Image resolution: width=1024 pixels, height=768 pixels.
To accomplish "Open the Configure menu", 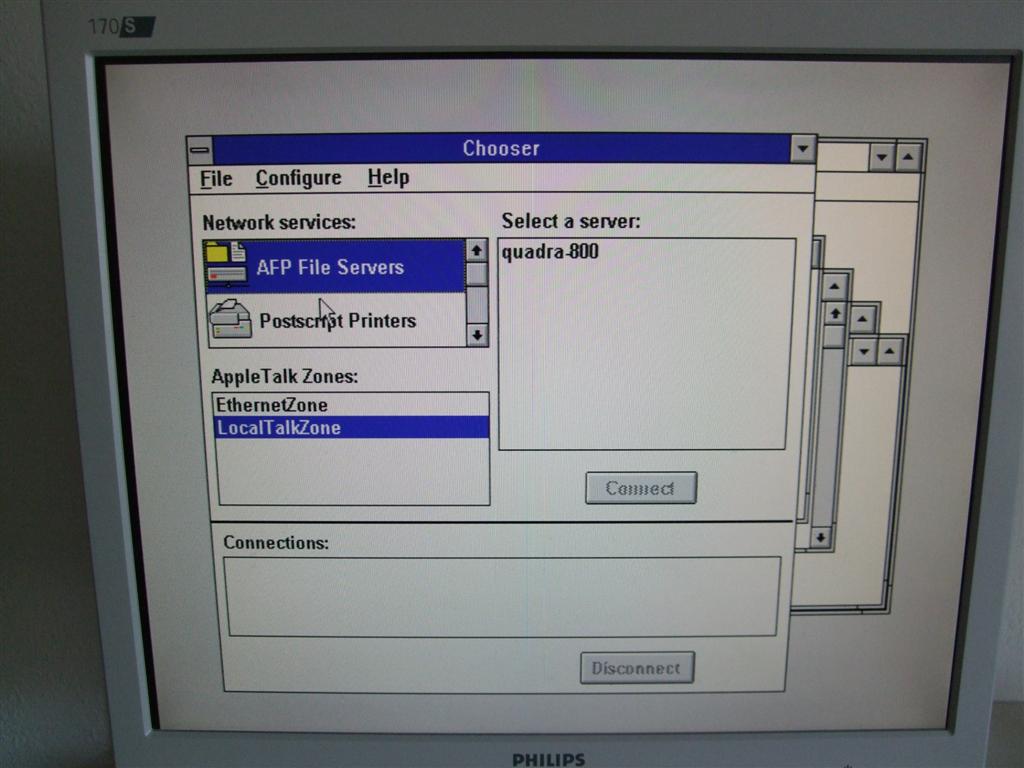I will 298,178.
